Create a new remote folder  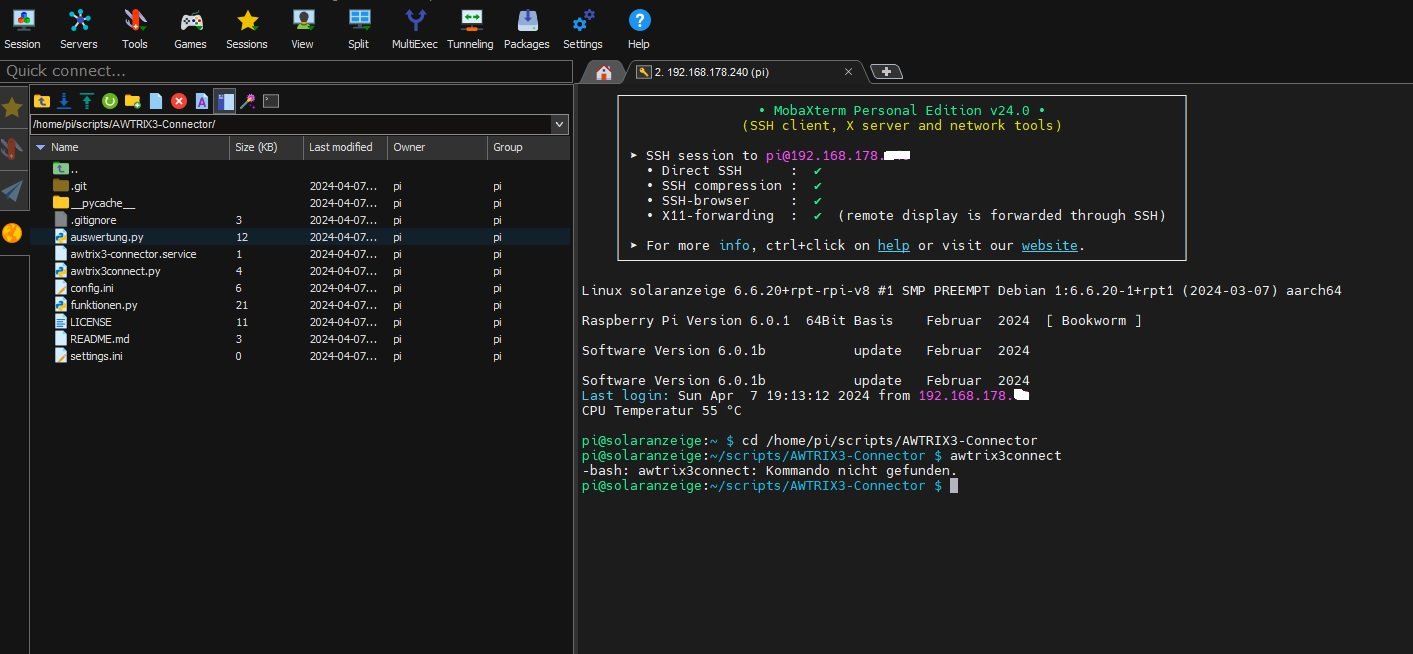pos(132,101)
